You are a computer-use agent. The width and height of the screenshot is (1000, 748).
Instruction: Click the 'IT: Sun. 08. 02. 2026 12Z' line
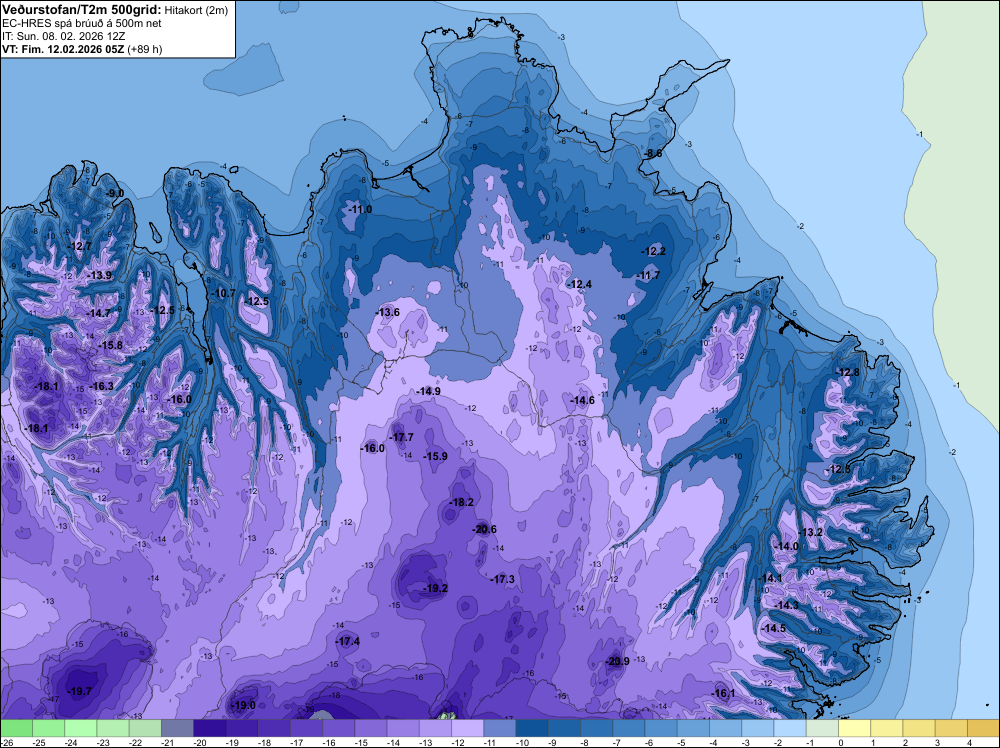64,36
